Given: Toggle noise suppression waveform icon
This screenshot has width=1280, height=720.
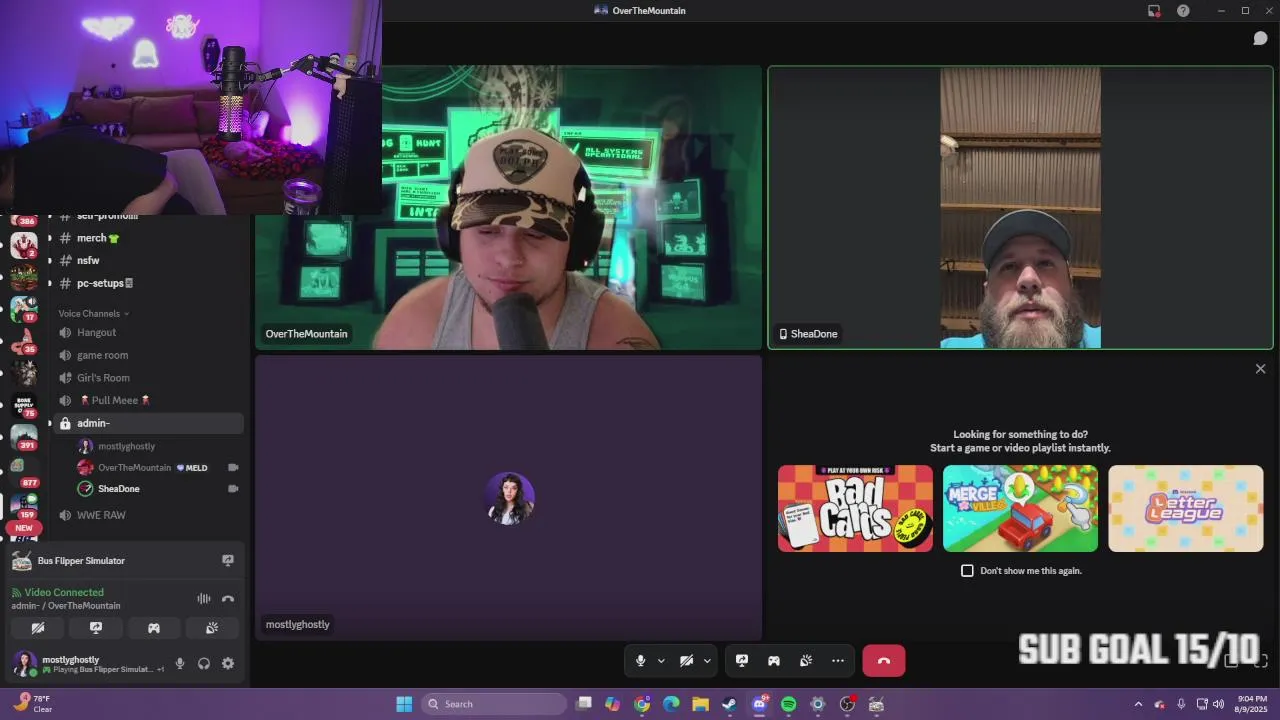Looking at the screenshot, I should pos(204,599).
